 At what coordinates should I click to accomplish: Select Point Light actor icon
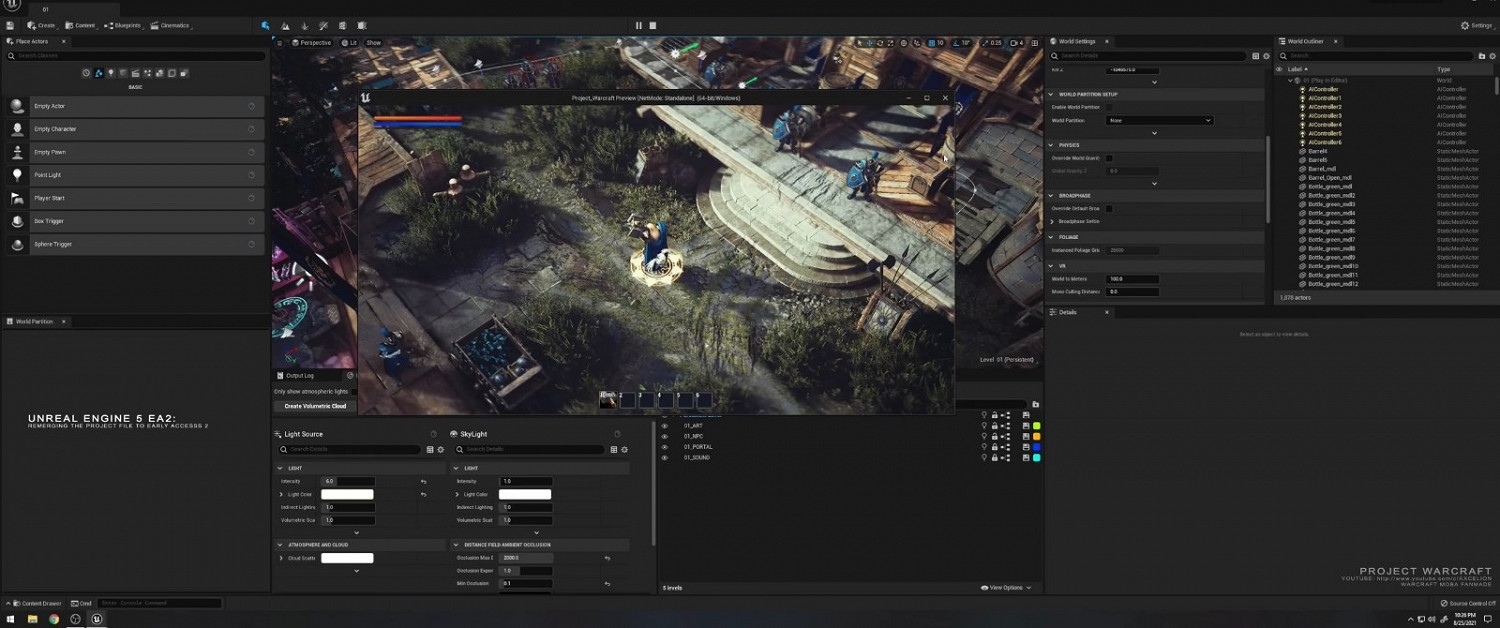pyautogui.click(x=17, y=175)
